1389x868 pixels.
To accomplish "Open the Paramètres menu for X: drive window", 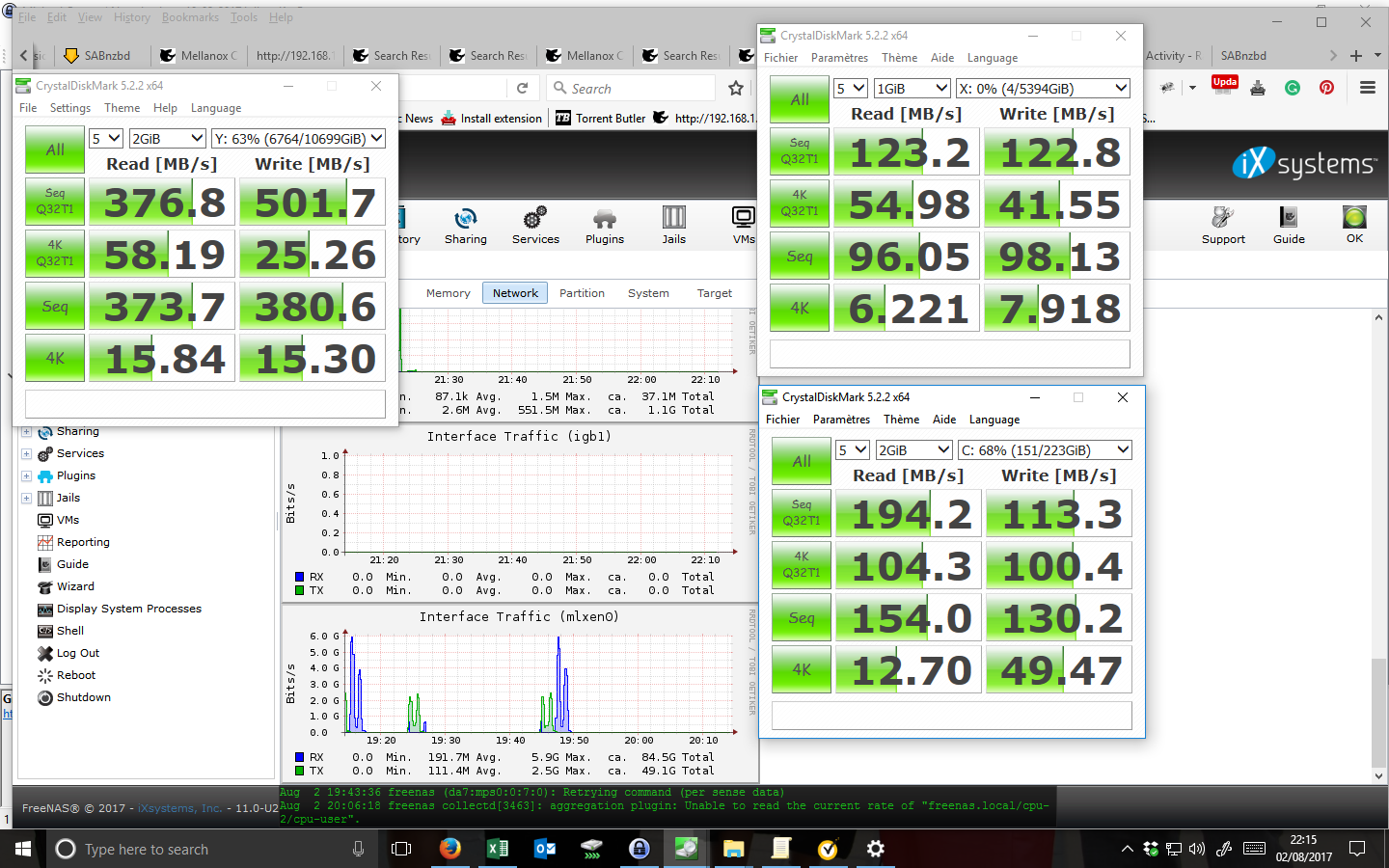I will (x=839, y=58).
